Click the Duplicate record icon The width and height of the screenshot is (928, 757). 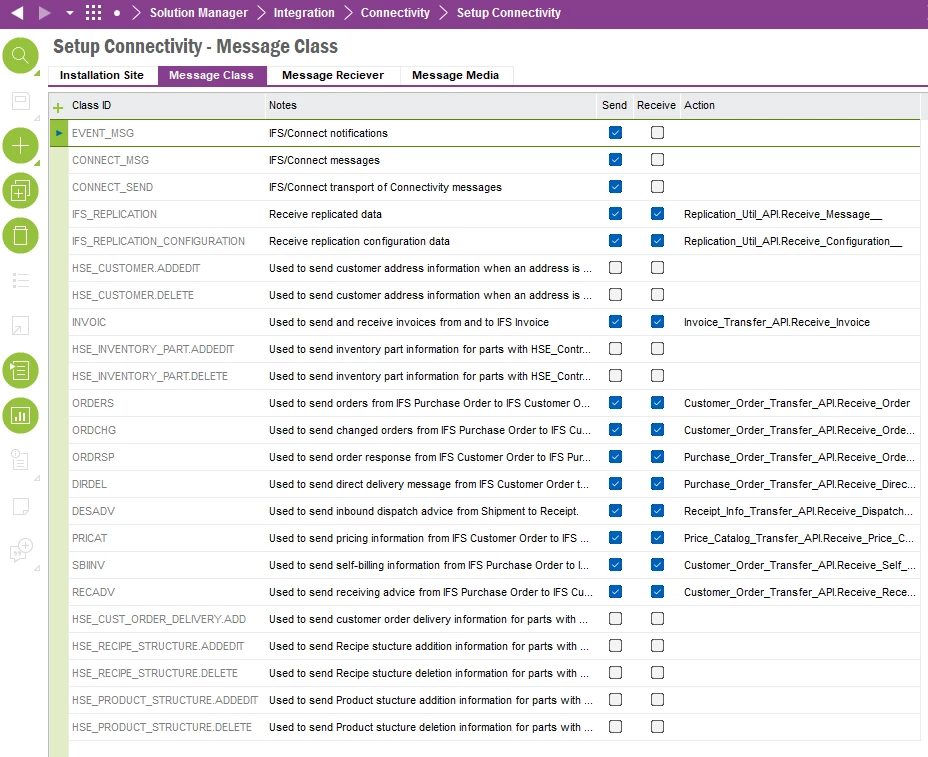pyautogui.click(x=20, y=190)
